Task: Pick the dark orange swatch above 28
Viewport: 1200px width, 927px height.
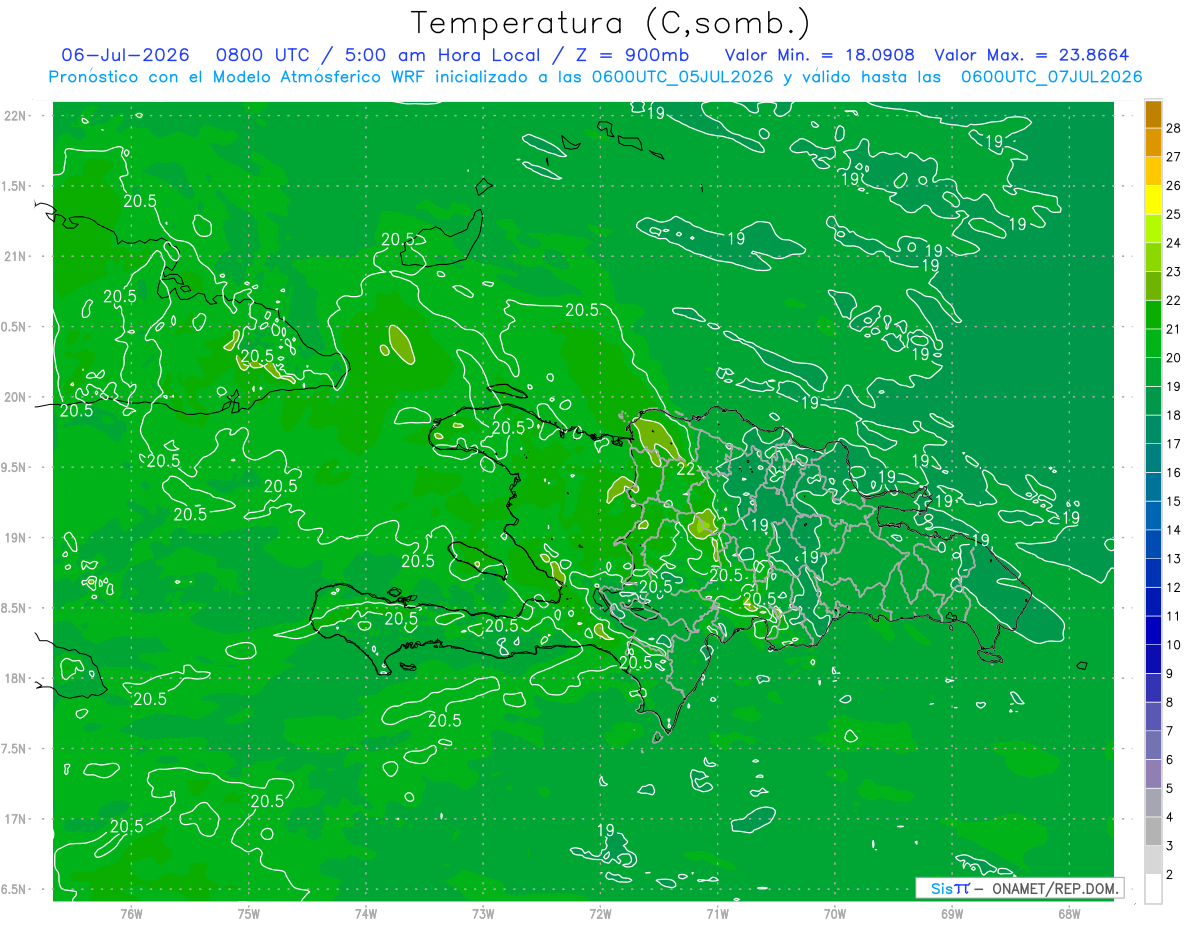Action: pyautogui.click(x=1153, y=114)
